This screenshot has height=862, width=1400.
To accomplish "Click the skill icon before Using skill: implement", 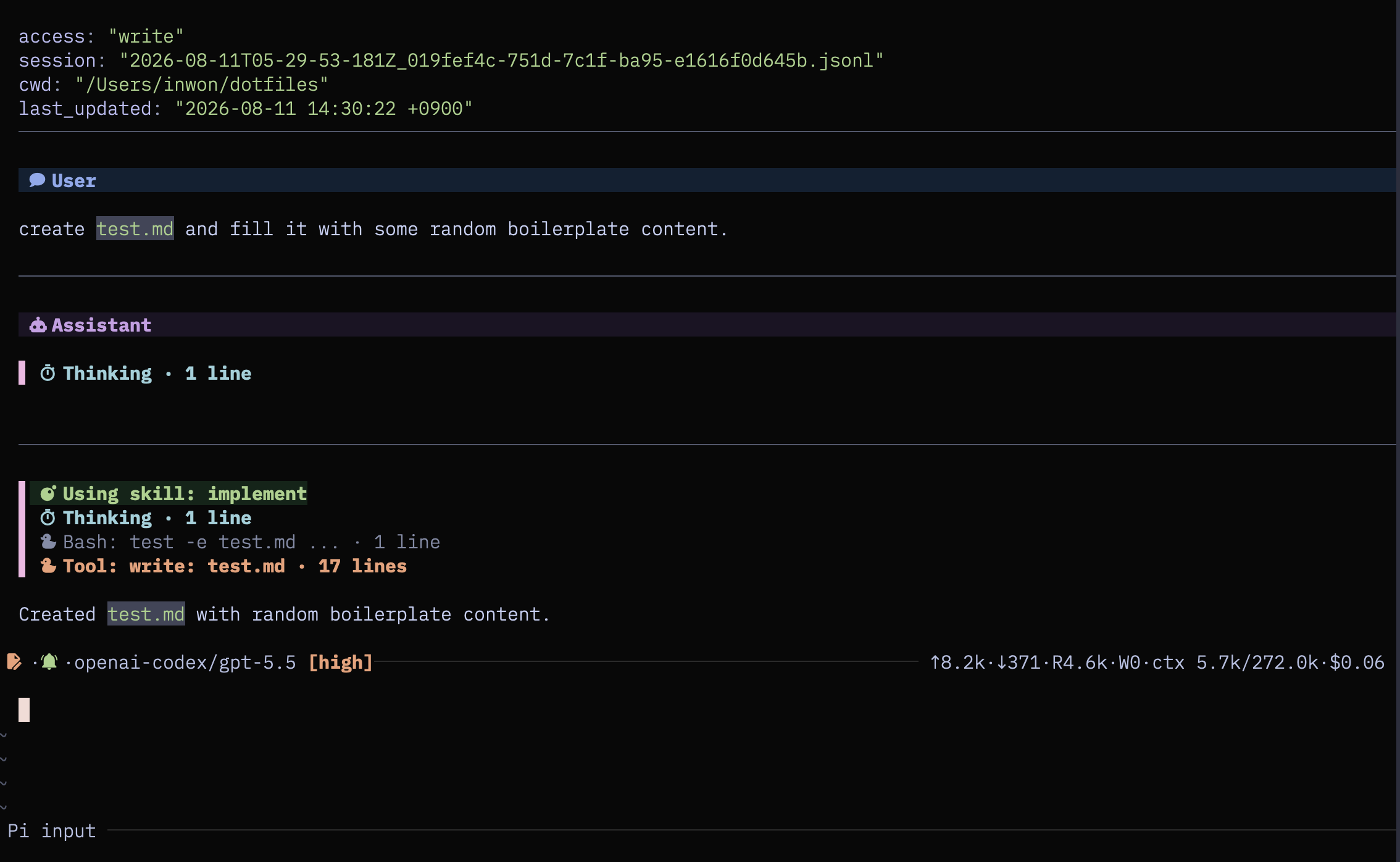I will point(48,493).
